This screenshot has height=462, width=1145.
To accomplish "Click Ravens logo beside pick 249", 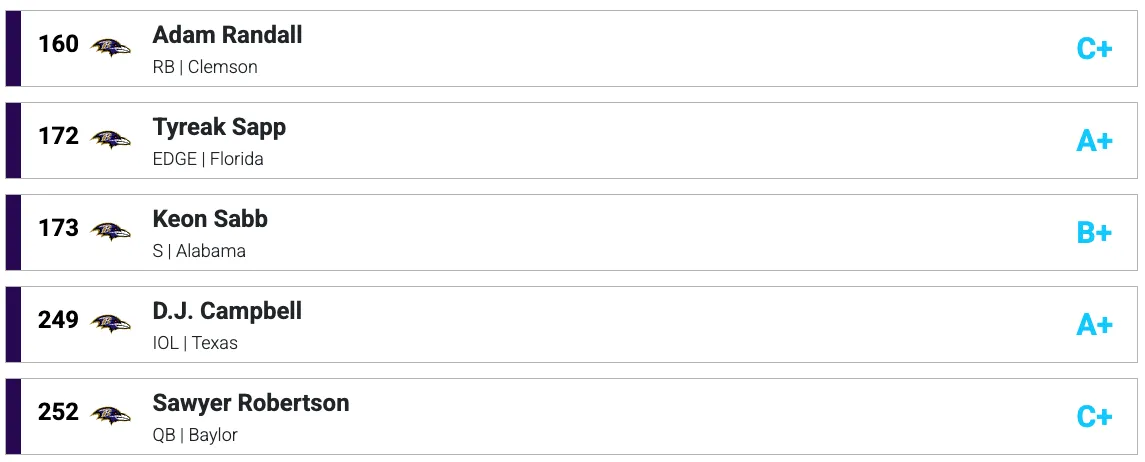I will point(110,323).
